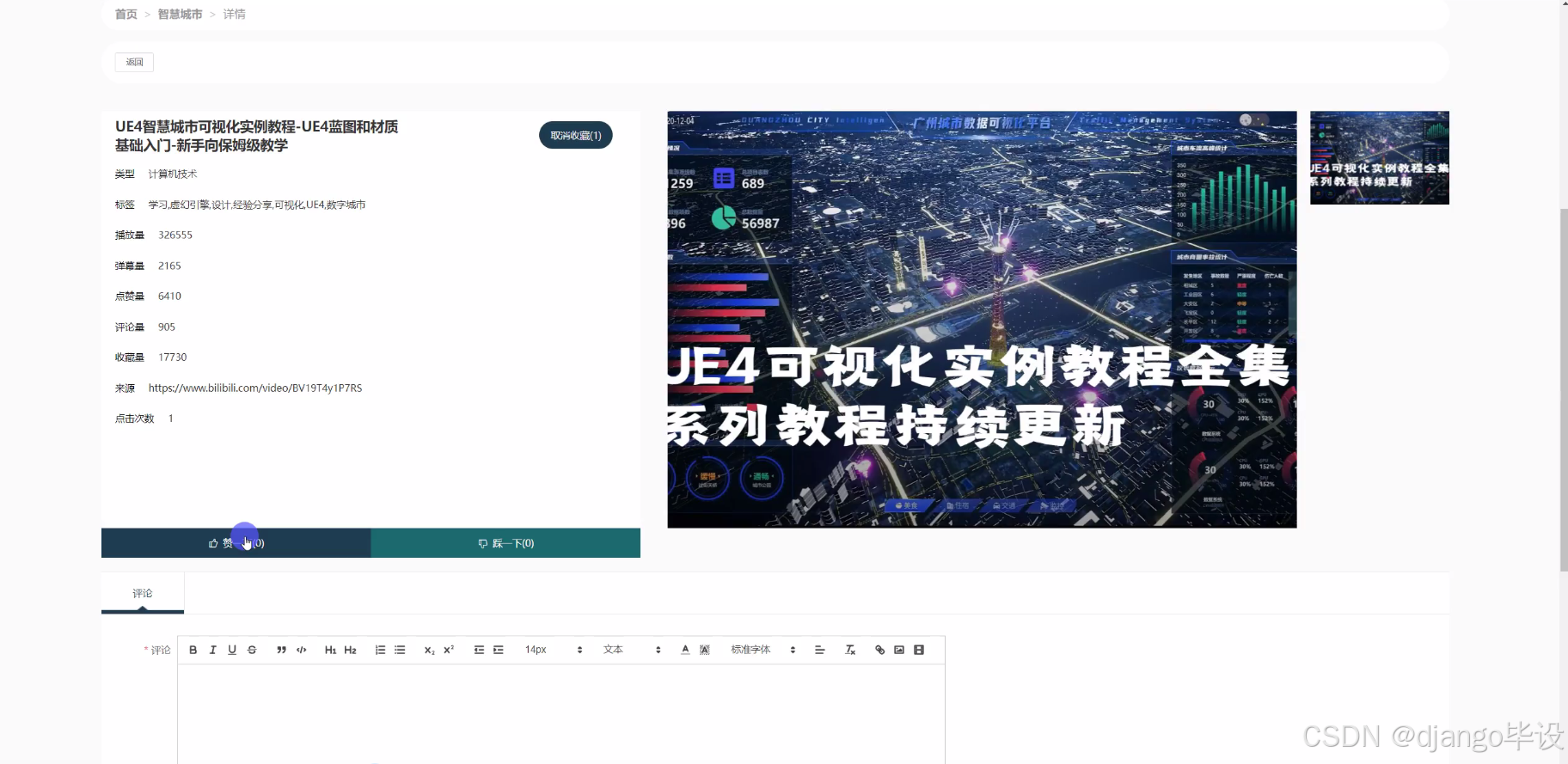Toggle strikethrough formatting in comment editor
The image size is (1568, 764).
(252, 650)
